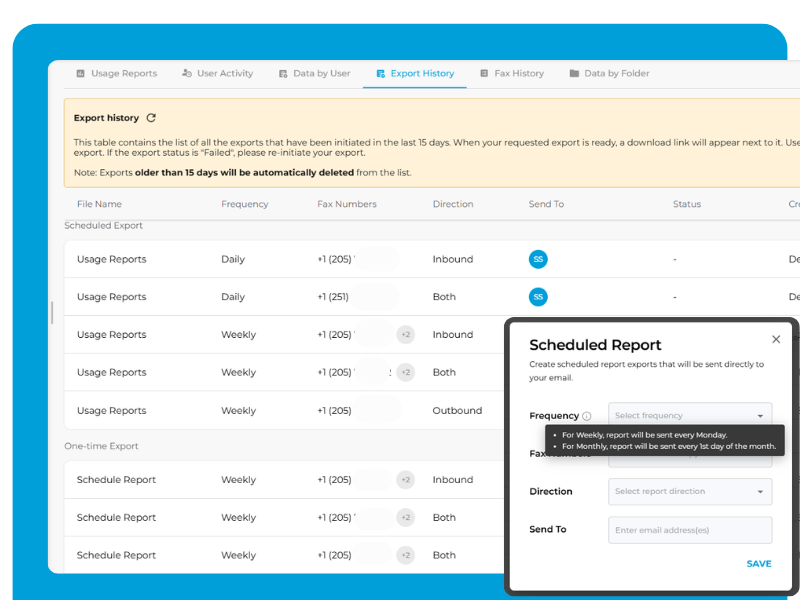Select the Usage Reports Daily Inbound row name
The image size is (800, 600).
(112, 259)
